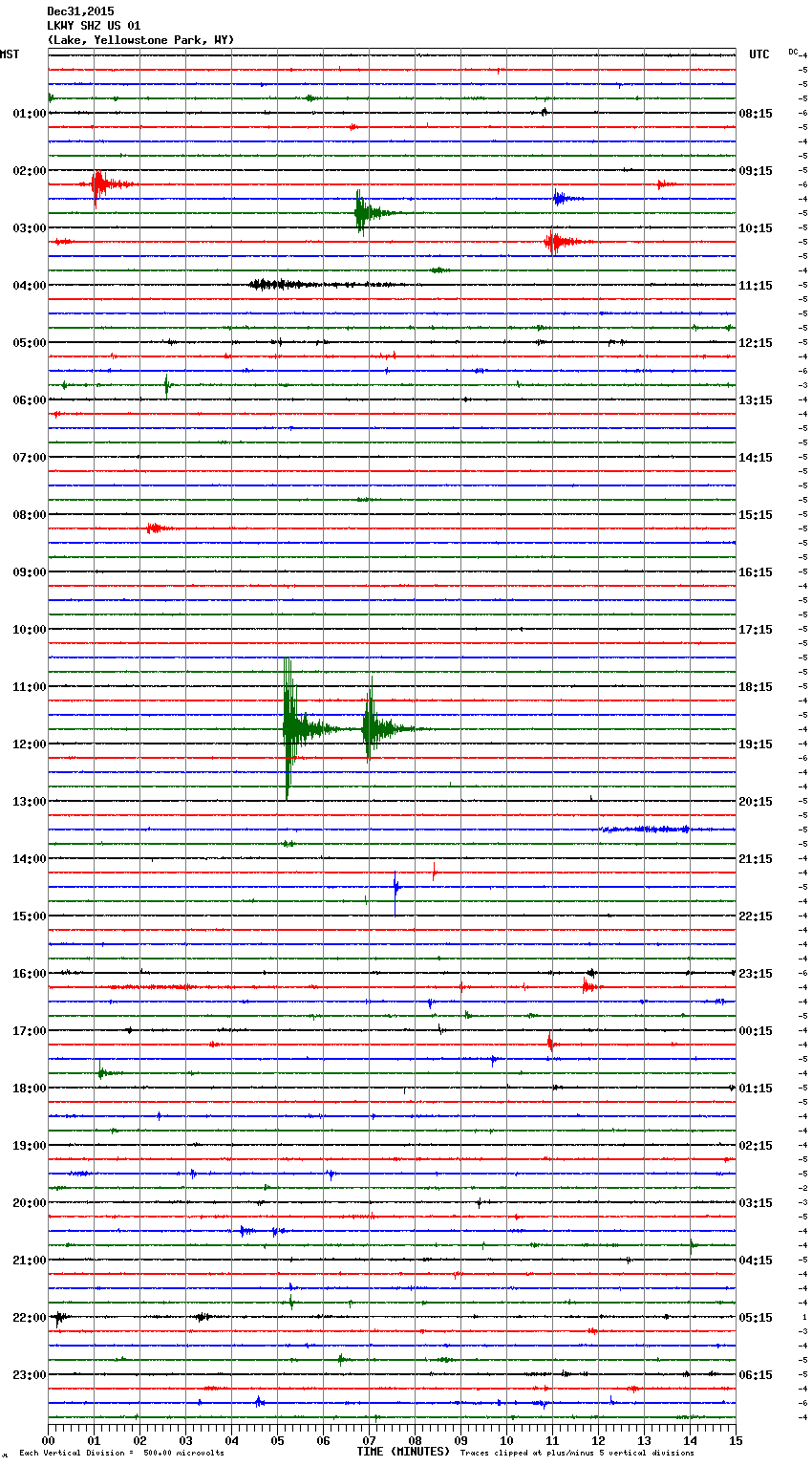Click the 21:15 UTC label
This screenshot has height=1466, width=812.
coord(756,859)
